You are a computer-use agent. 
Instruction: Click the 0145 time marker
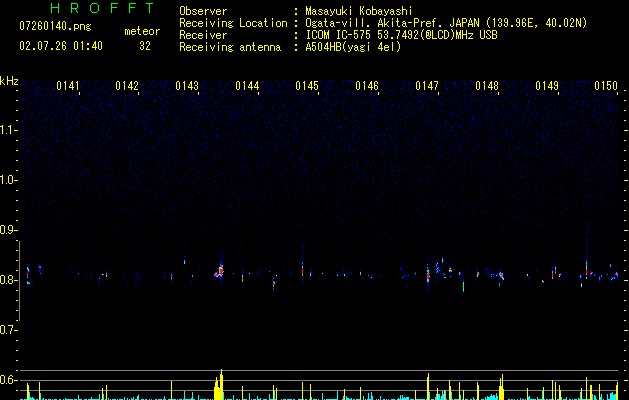pyautogui.click(x=307, y=86)
